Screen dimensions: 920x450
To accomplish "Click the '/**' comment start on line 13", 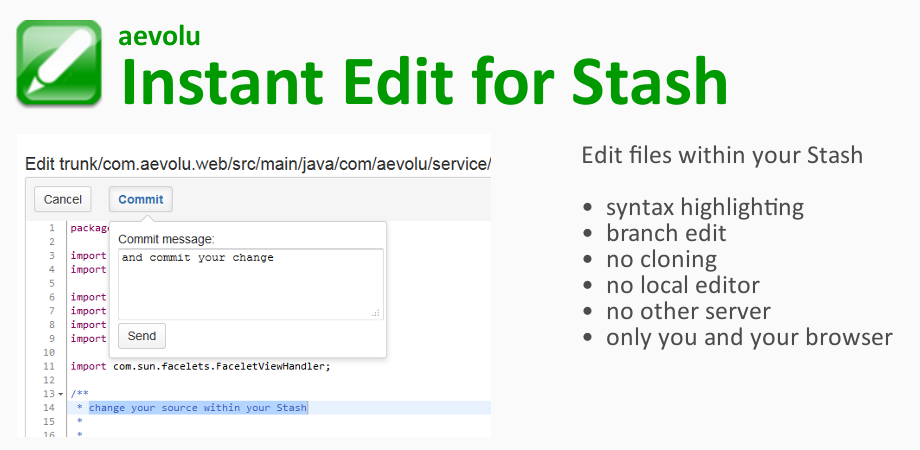I will [79, 394].
